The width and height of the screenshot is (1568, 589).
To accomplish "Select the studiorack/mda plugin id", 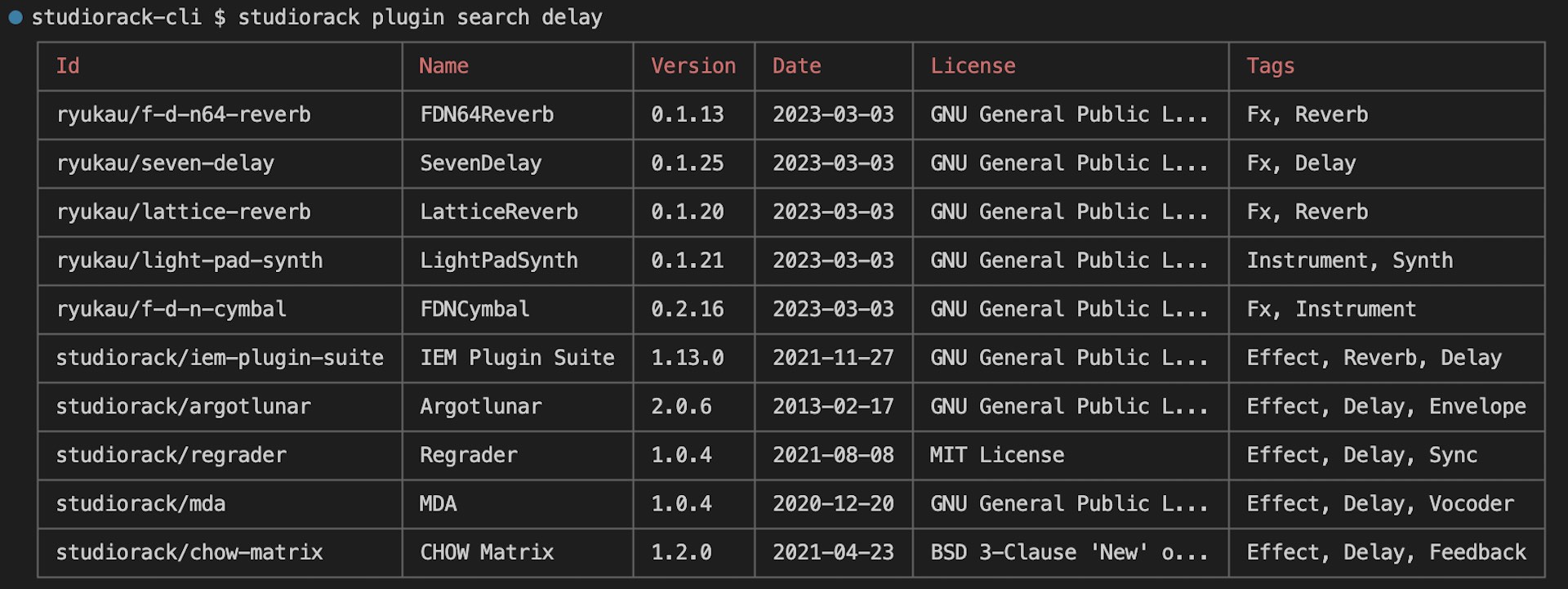I will point(140,503).
